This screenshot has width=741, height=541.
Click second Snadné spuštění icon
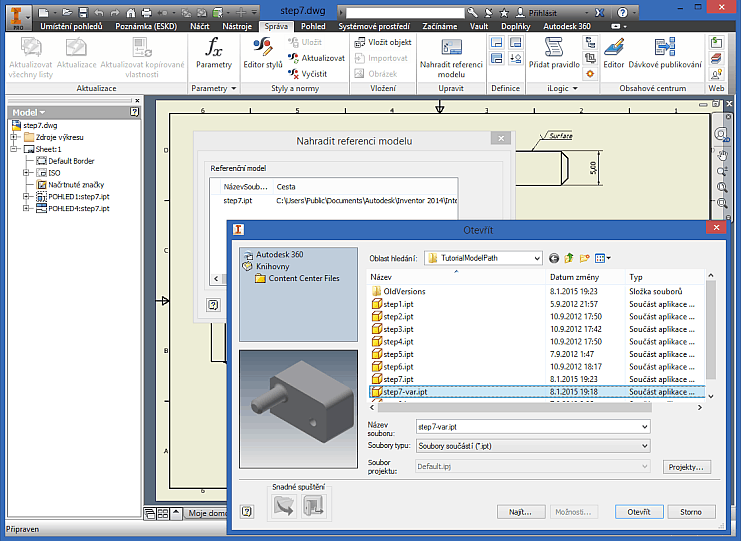pos(313,506)
